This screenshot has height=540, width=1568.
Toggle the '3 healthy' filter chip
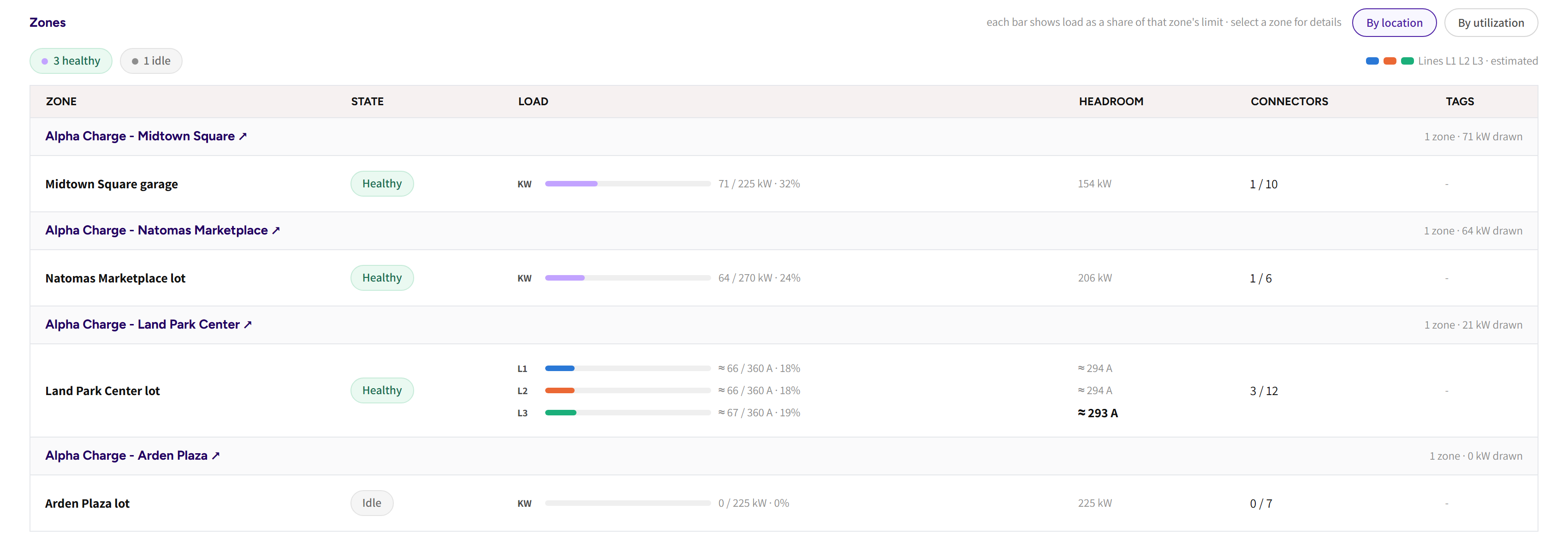71,61
